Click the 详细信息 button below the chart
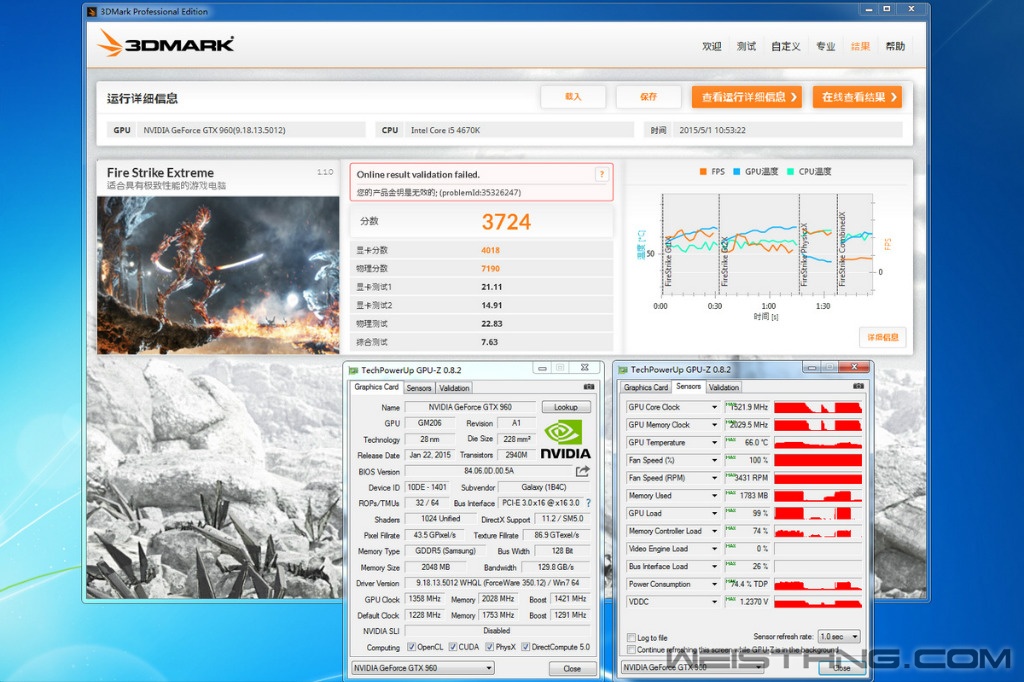Image resolution: width=1024 pixels, height=682 pixels. click(x=882, y=337)
